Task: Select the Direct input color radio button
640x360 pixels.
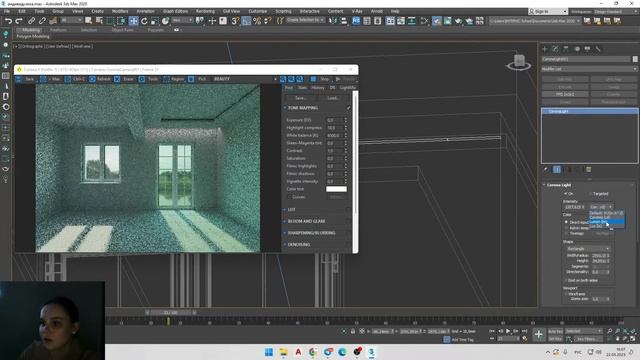Action: click(x=566, y=222)
